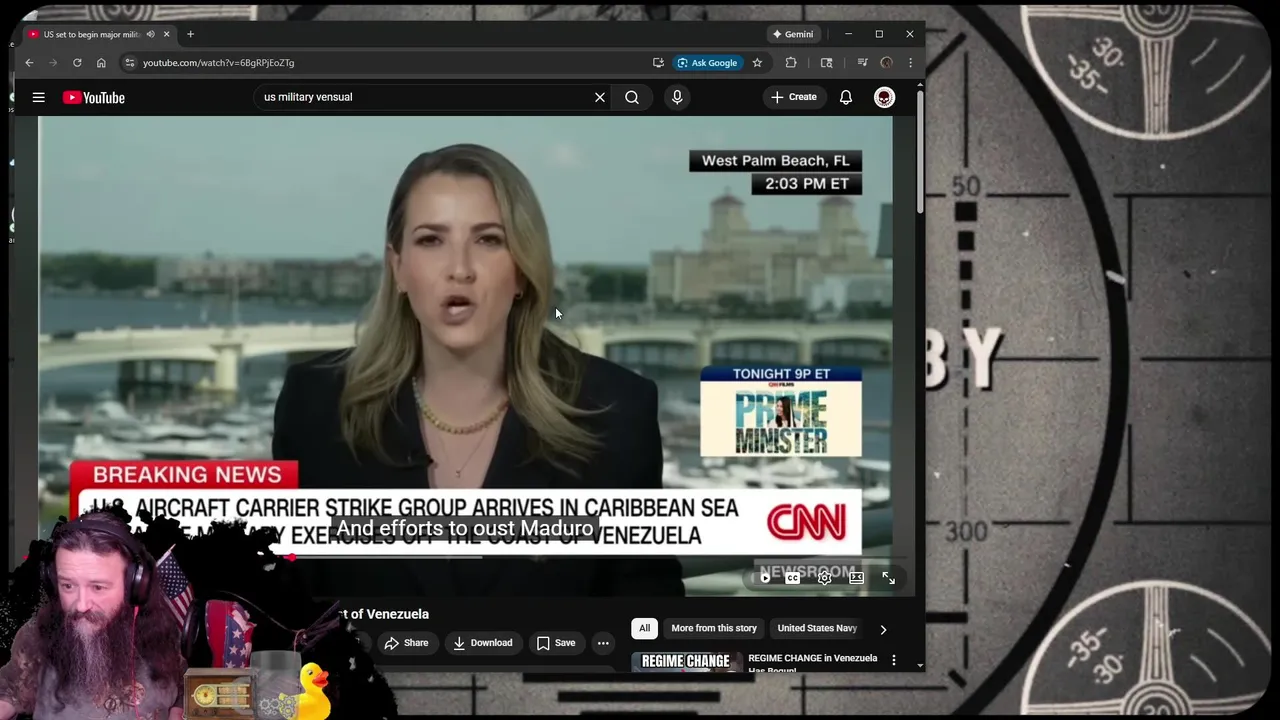
Task: Open REGIME CHANGE in Venezuela video title
Action: 812,662
